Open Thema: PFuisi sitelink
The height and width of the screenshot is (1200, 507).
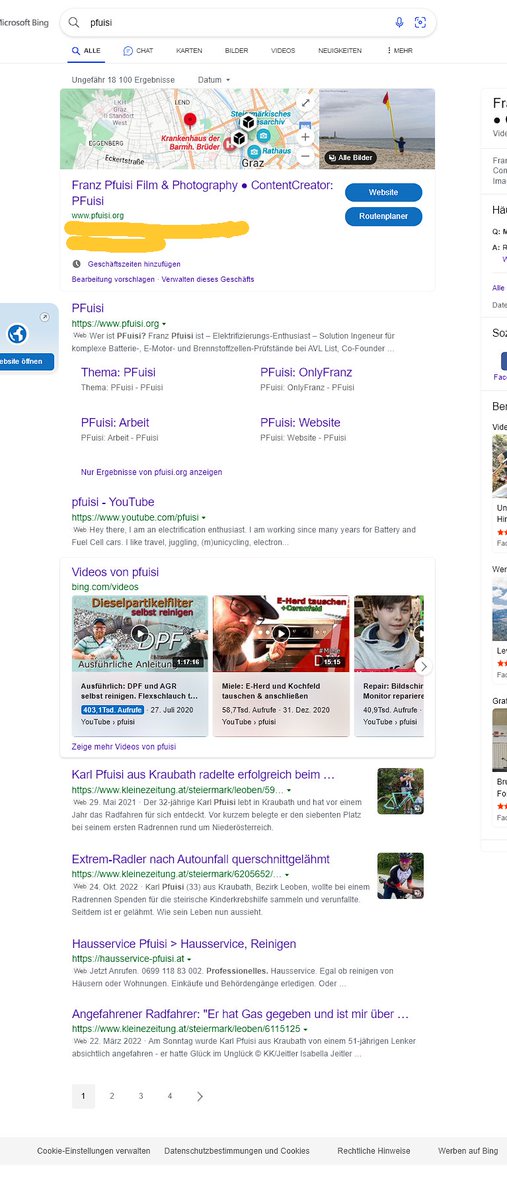pos(118,372)
